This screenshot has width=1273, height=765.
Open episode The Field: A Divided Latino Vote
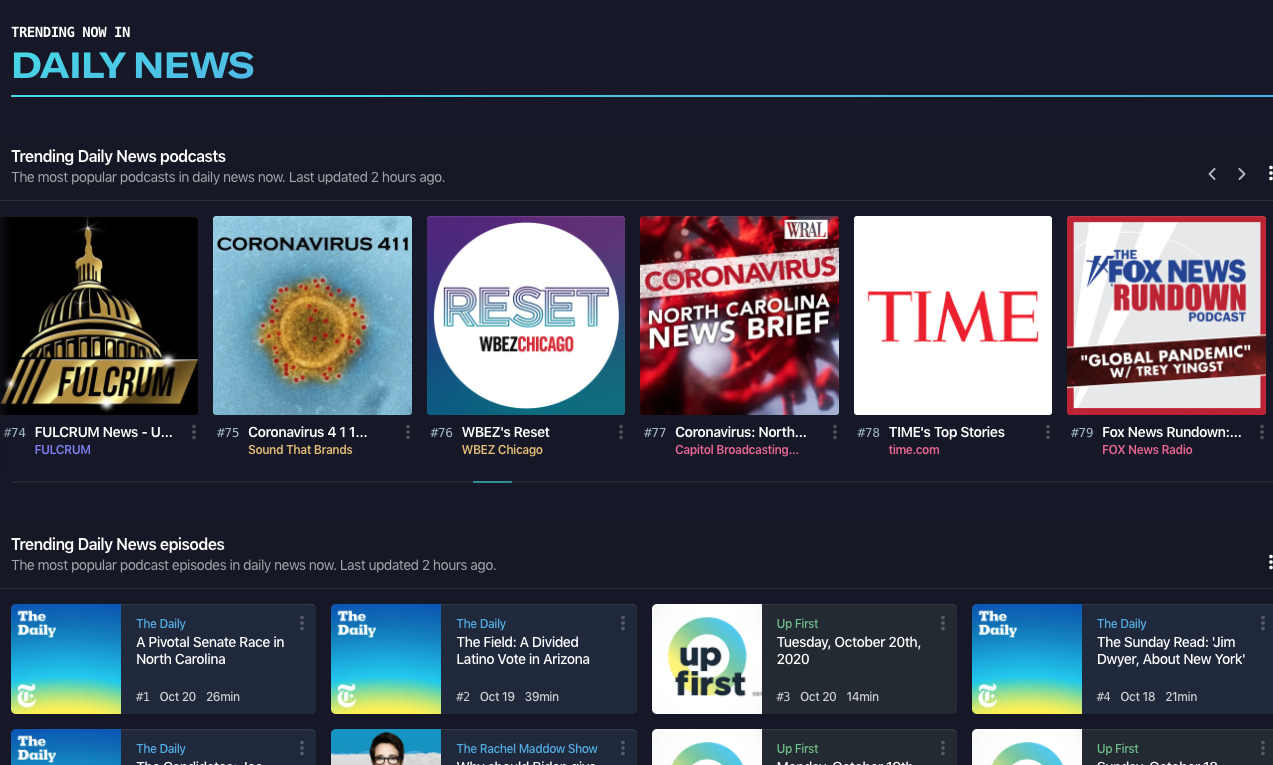click(x=523, y=651)
